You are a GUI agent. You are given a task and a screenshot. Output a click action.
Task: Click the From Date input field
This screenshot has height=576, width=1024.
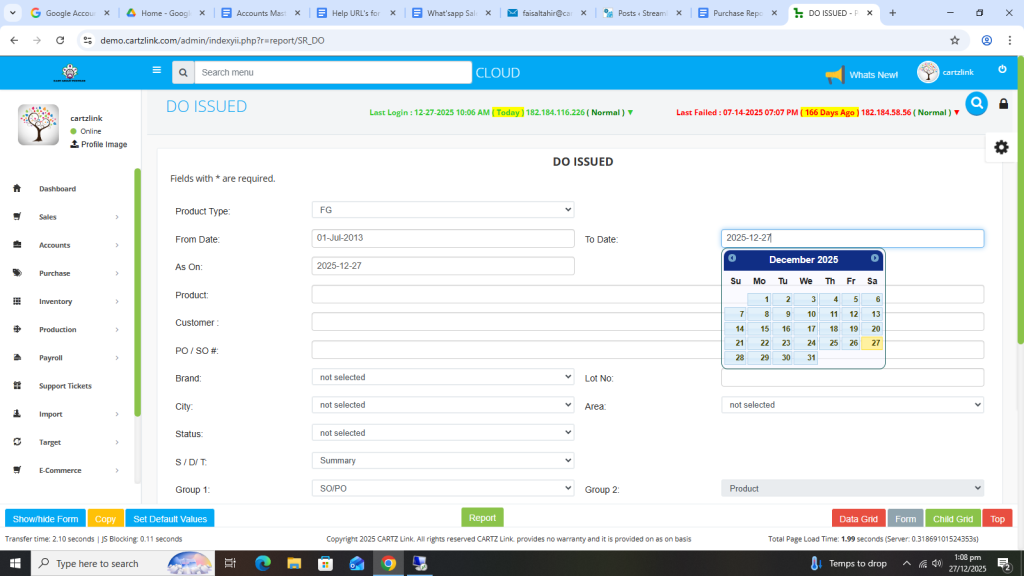click(442, 238)
